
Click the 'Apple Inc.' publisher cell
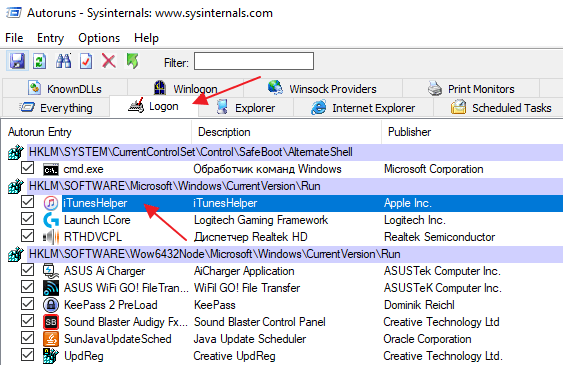point(408,203)
